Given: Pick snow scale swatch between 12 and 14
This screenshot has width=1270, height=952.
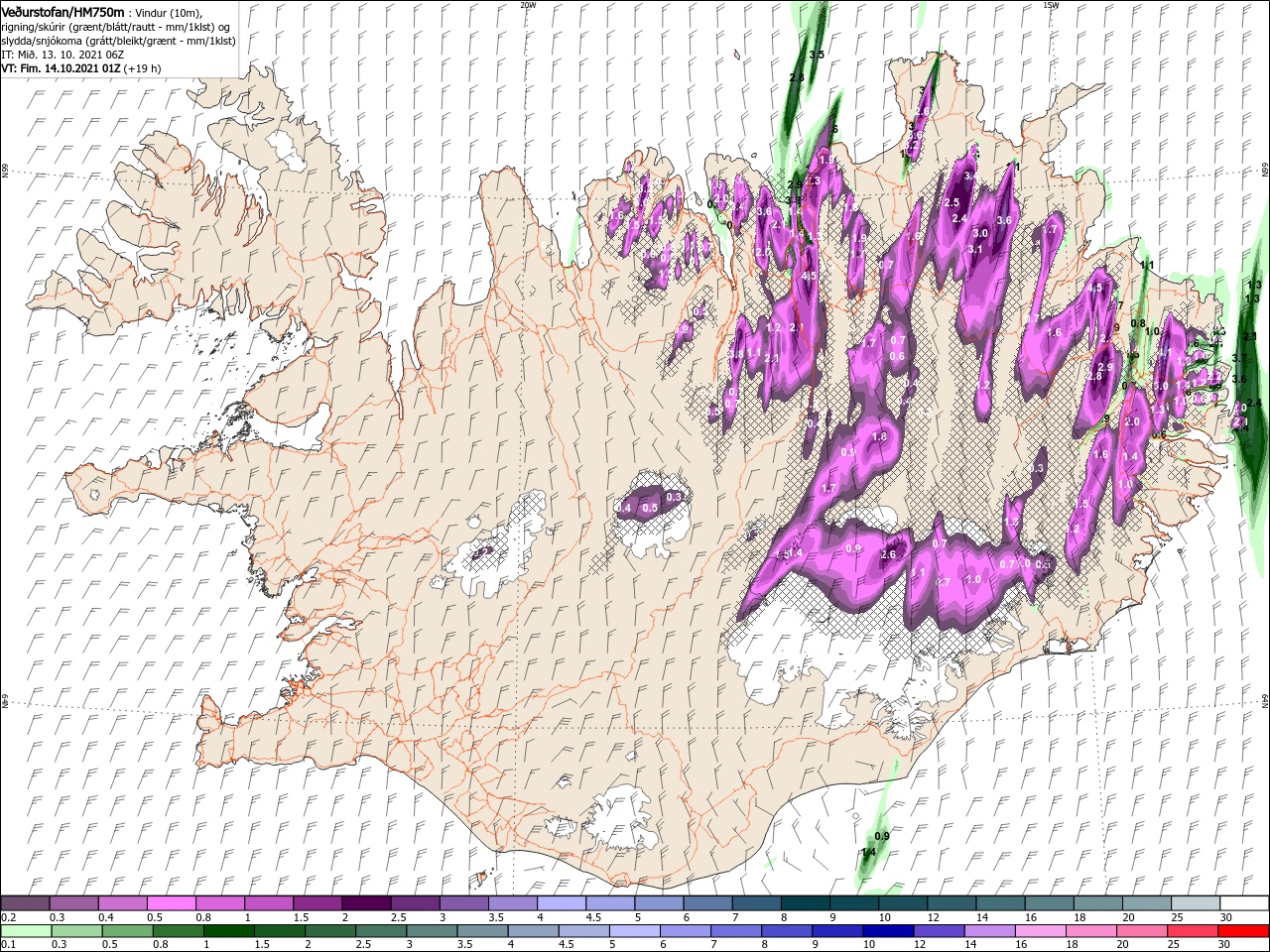Looking at the screenshot, I should click(x=950, y=902).
